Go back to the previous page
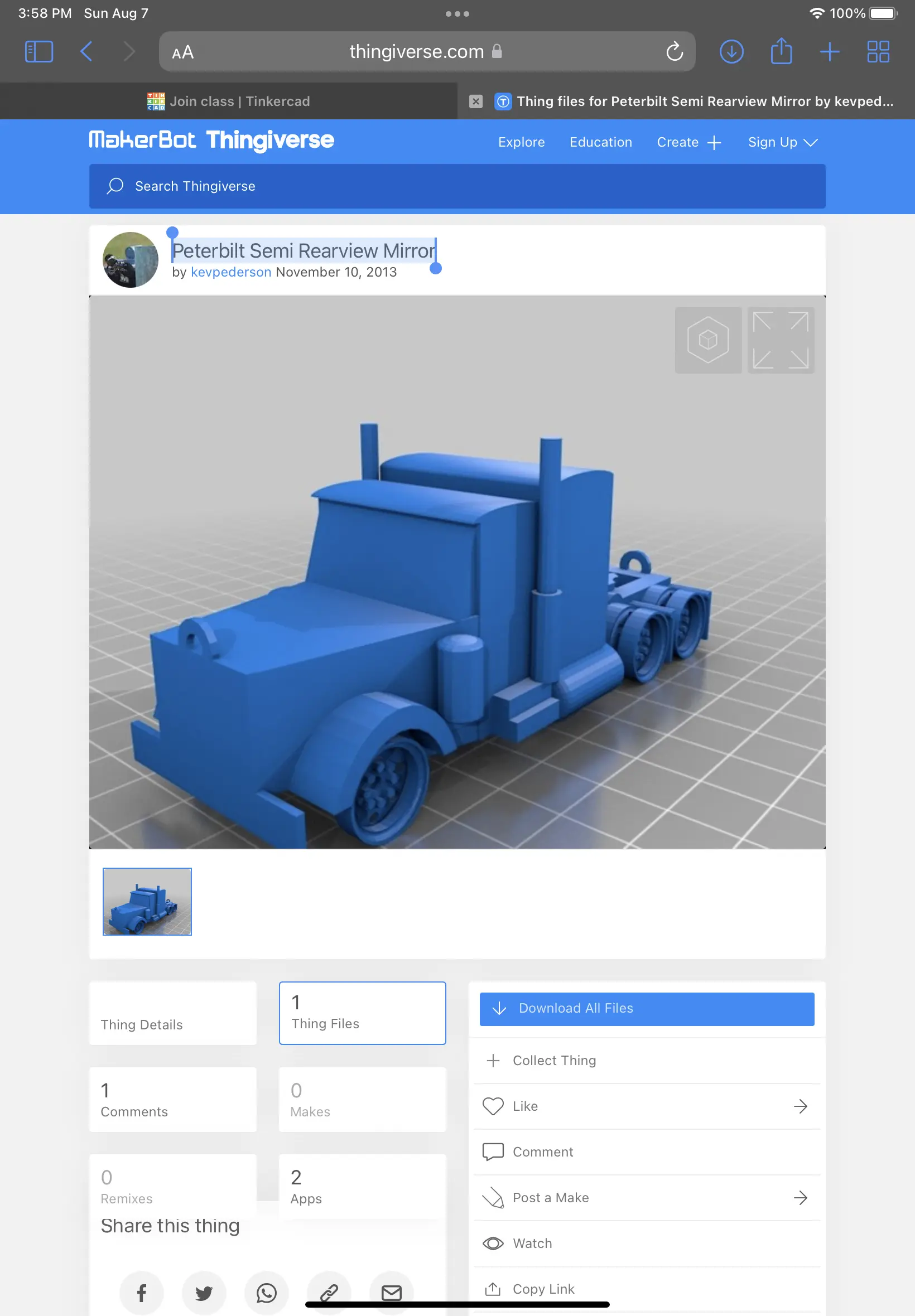The height and width of the screenshot is (1316, 915). (x=86, y=51)
